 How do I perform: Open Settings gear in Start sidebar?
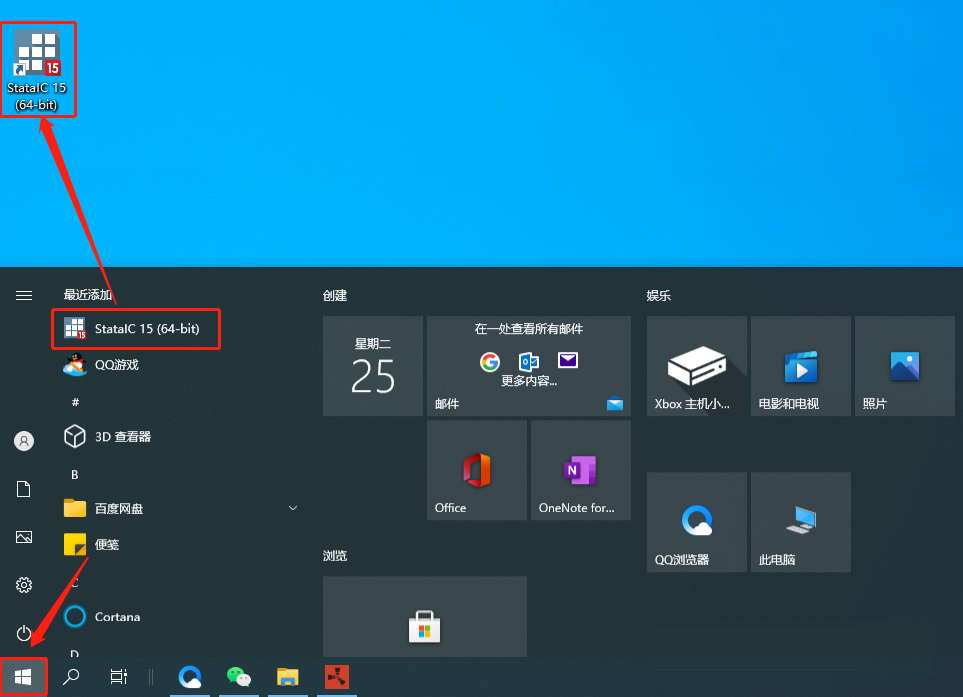24,585
